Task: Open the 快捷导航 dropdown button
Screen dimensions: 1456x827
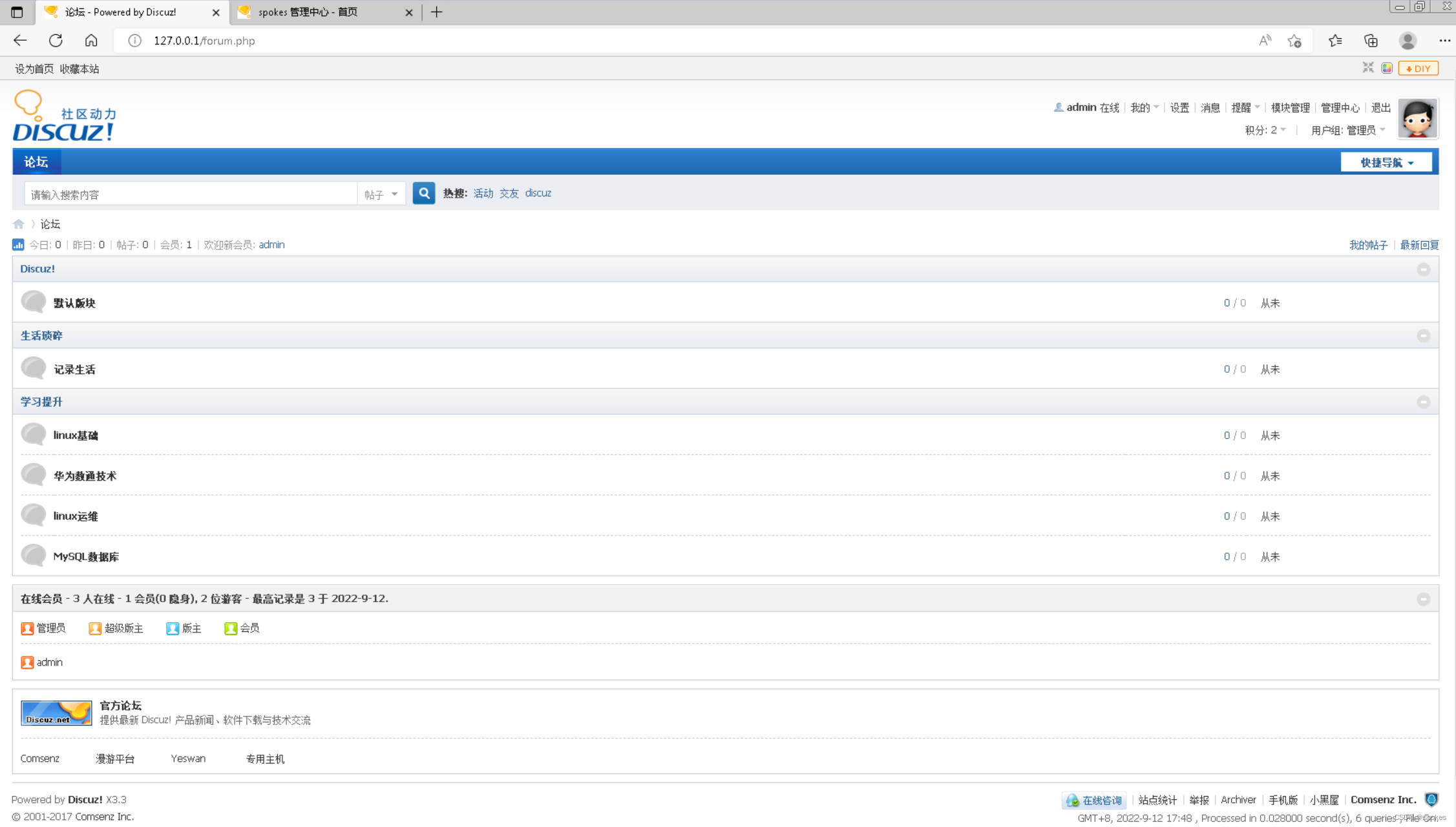Action: pos(1386,162)
